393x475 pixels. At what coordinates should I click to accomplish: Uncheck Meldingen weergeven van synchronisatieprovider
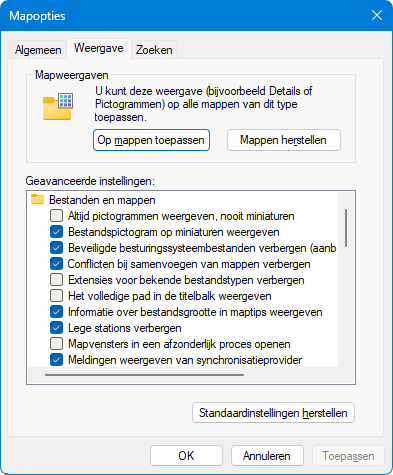pos(57,360)
